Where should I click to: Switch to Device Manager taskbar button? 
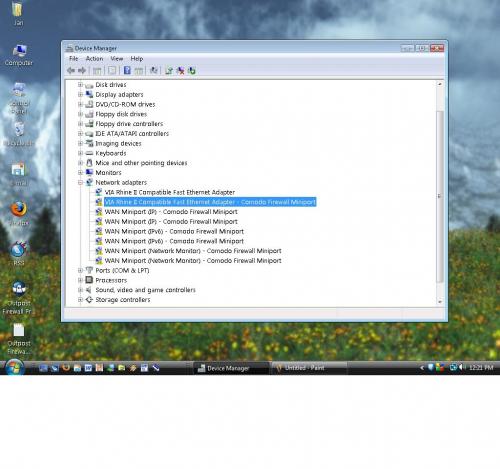[x=231, y=368]
